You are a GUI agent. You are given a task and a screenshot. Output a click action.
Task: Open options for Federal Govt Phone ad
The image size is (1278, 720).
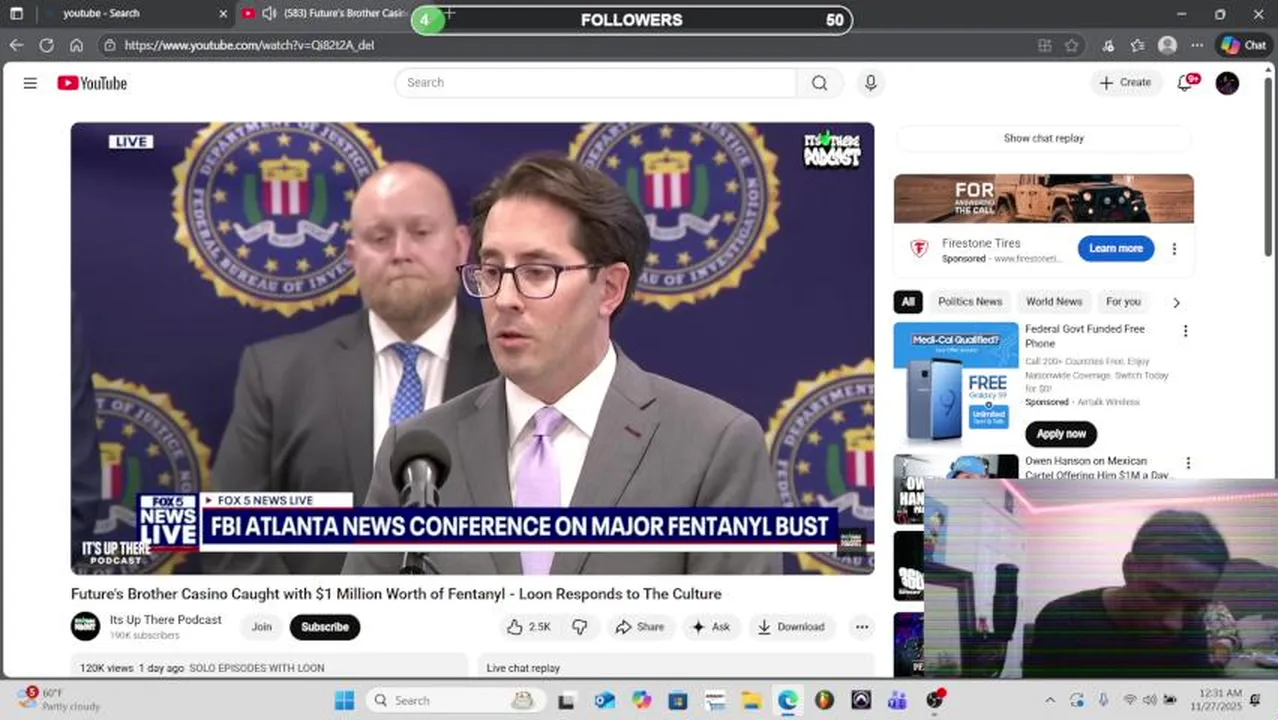(x=1185, y=331)
